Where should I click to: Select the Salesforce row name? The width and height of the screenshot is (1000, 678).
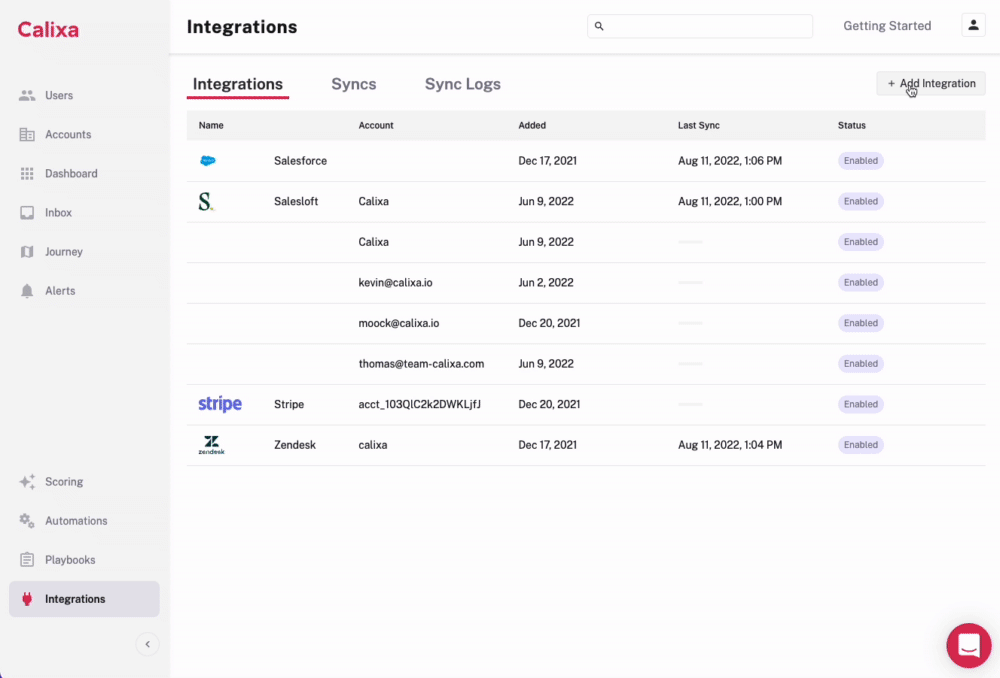(300, 161)
